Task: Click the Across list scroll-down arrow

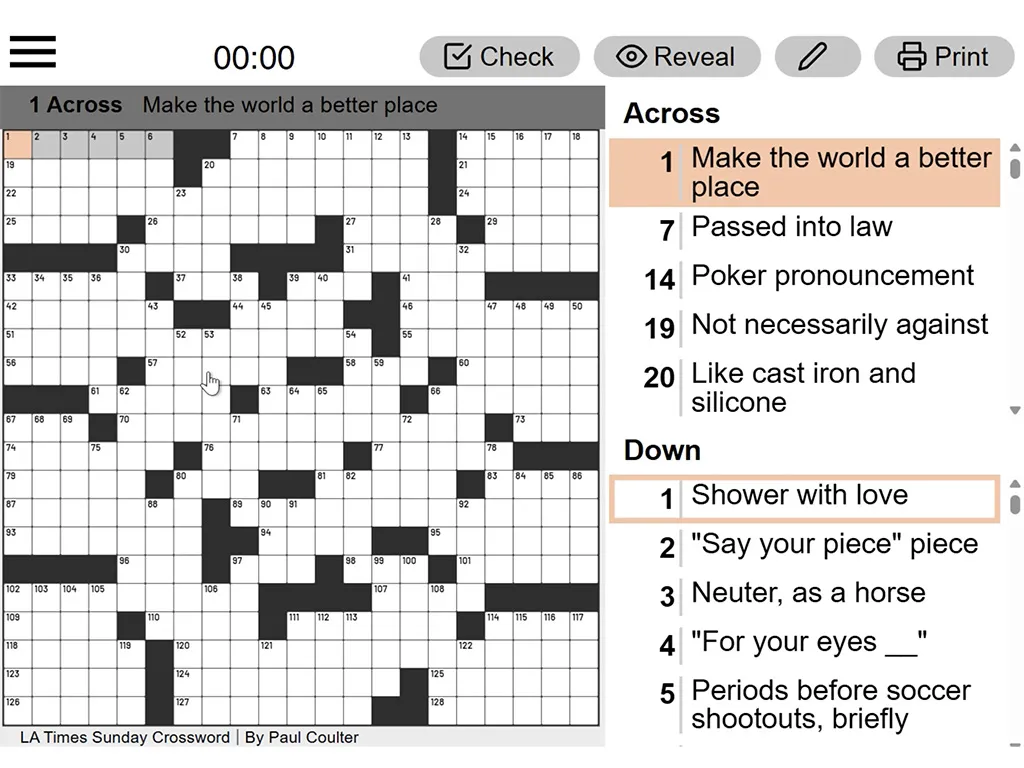Action: coord(1015,410)
